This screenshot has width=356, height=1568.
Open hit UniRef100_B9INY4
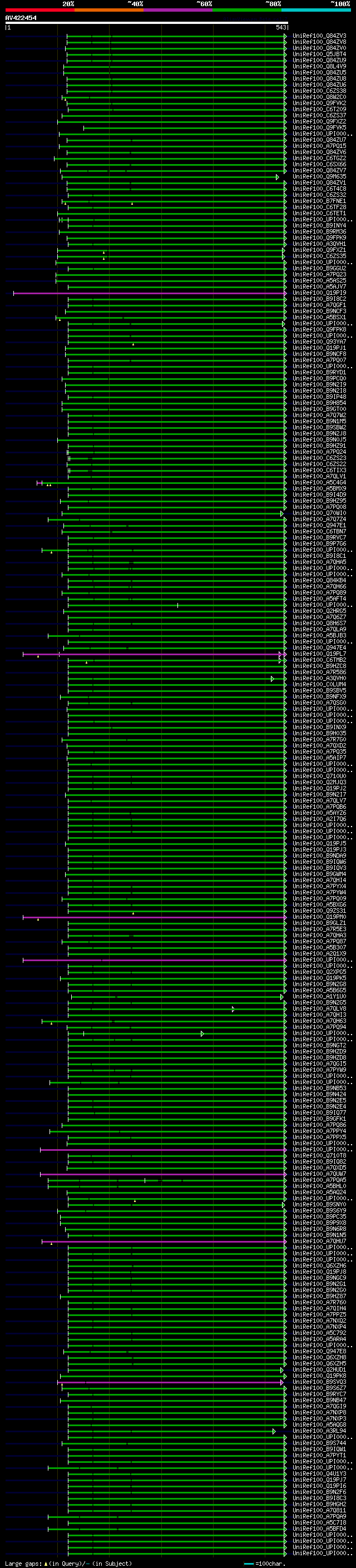tap(319, 226)
